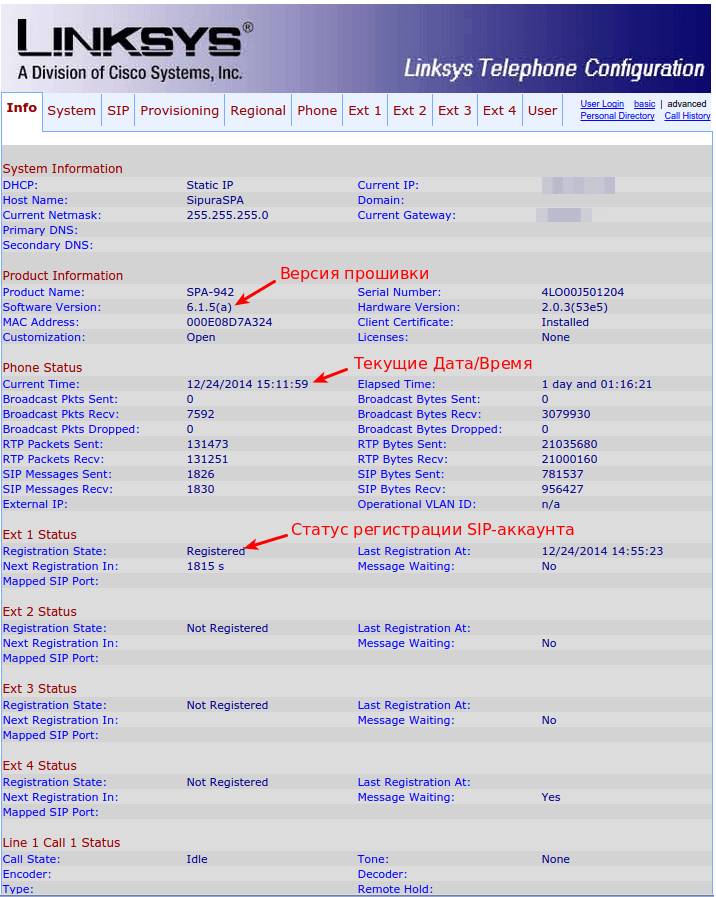The width and height of the screenshot is (716, 897).
Task: Click next registration value 1815 s
Action: pos(205,566)
